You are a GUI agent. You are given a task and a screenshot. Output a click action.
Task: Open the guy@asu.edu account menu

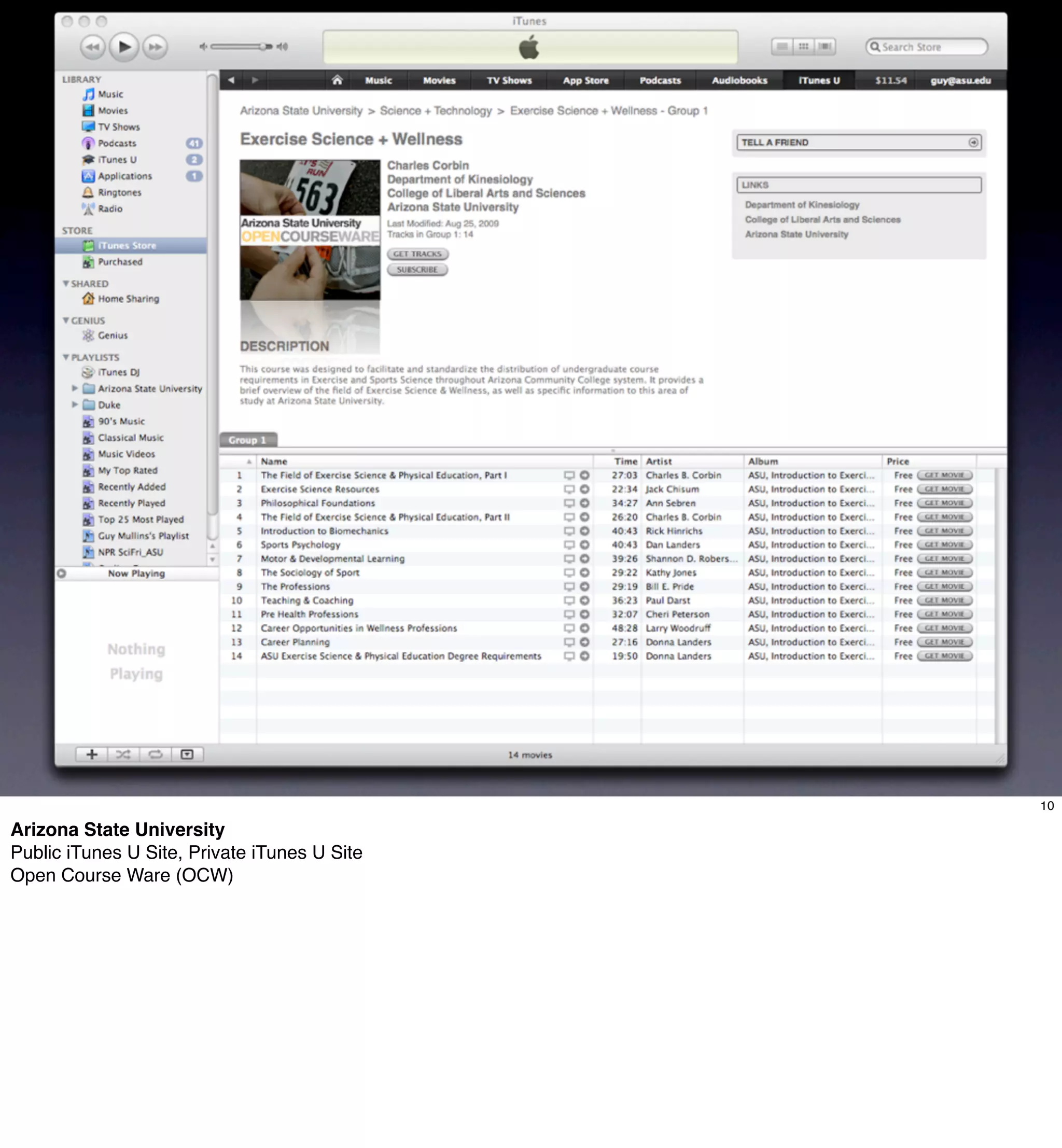[x=960, y=80]
